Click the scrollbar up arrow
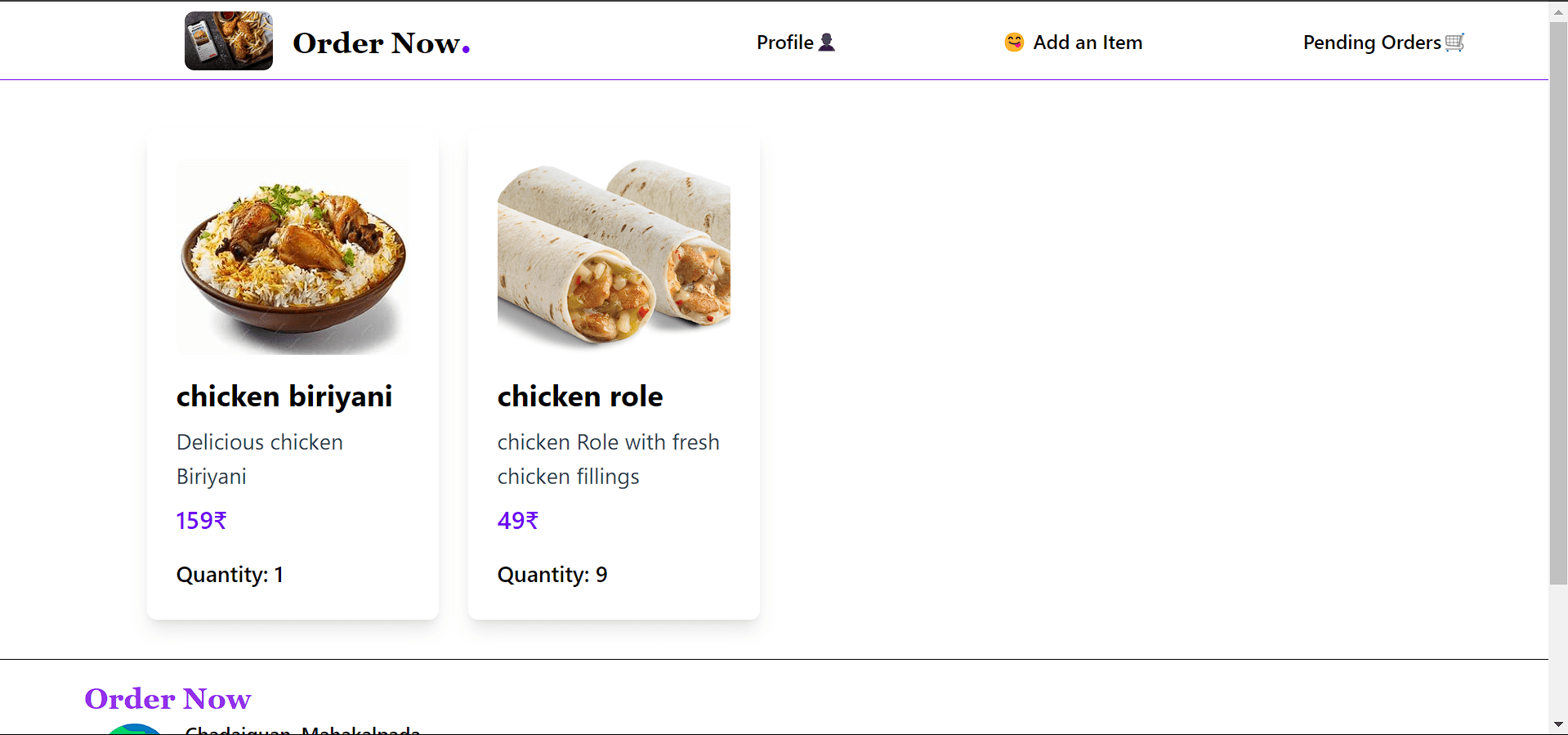This screenshot has width=1568, height=735. click(1558, 11)
